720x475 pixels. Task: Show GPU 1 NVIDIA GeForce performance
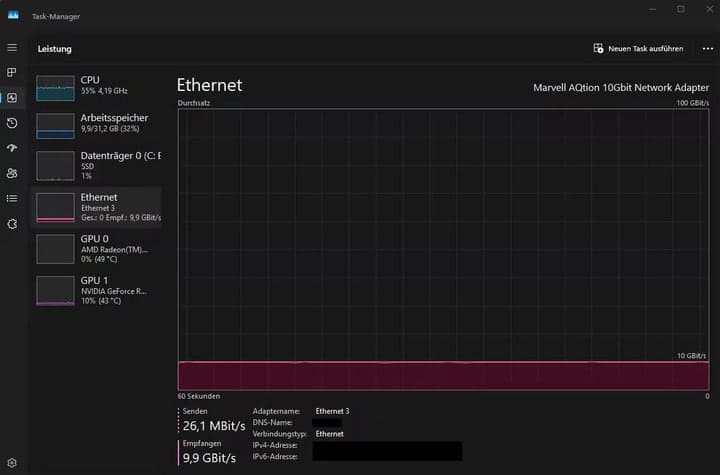coord(97,289)
